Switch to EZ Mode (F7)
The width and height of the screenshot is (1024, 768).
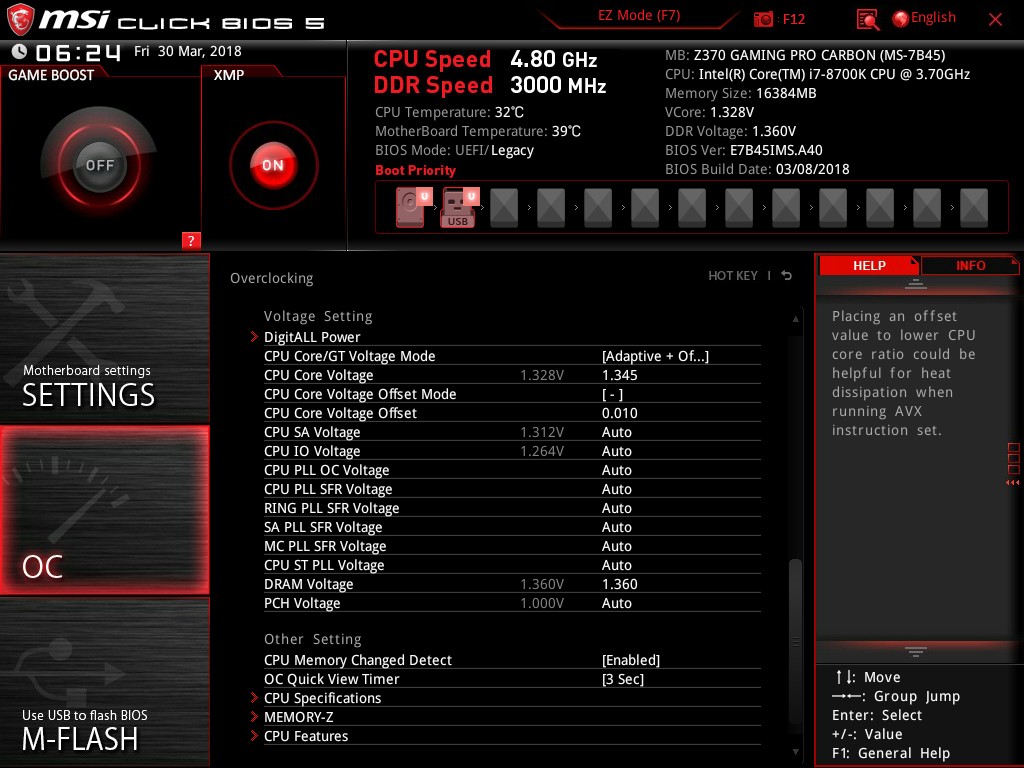tap(639, 16)
